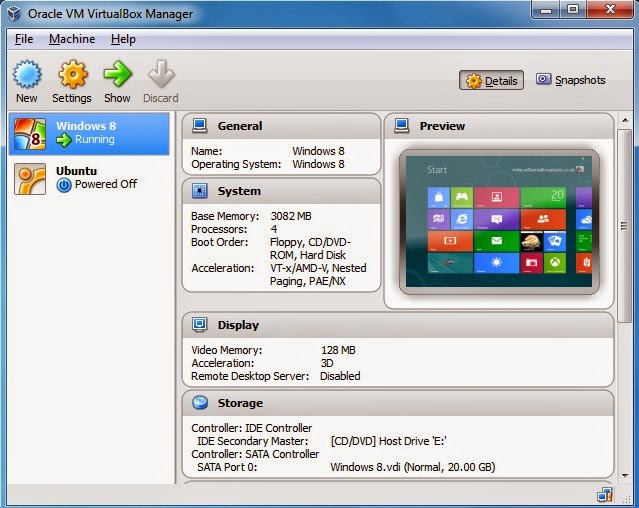Screen dimensions: 639x508
Task: Click the 'Name:' label in General
Action: click(x=207, y=151)
